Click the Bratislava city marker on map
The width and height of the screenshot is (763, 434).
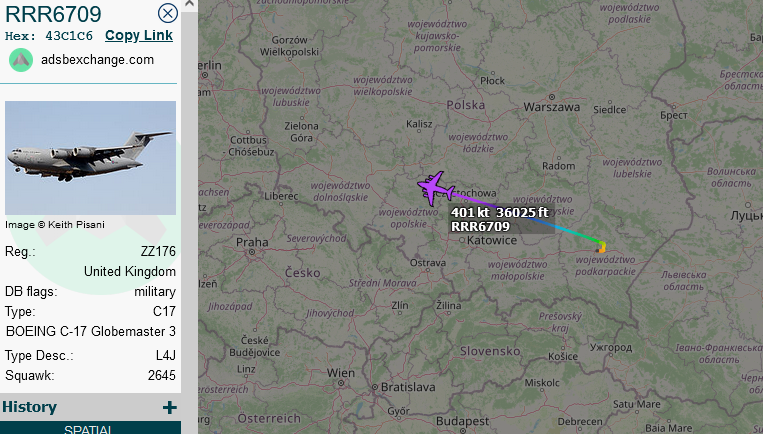pyautogui.click(x=375, y=388)
